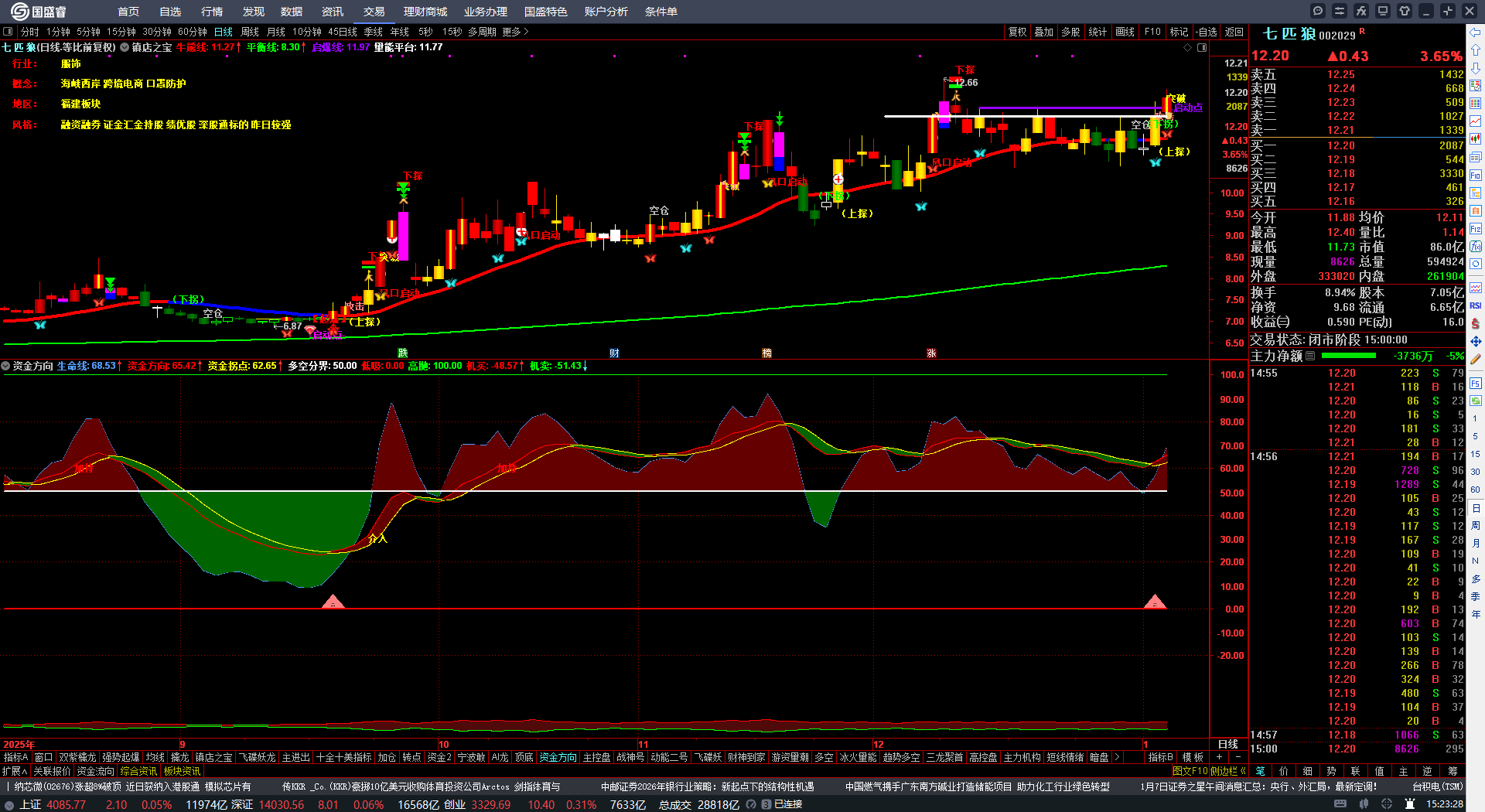Toggle the 侧边栏 sidebar collapse control
Screen dimensions: 1485x812
[x=1227, y=771]
